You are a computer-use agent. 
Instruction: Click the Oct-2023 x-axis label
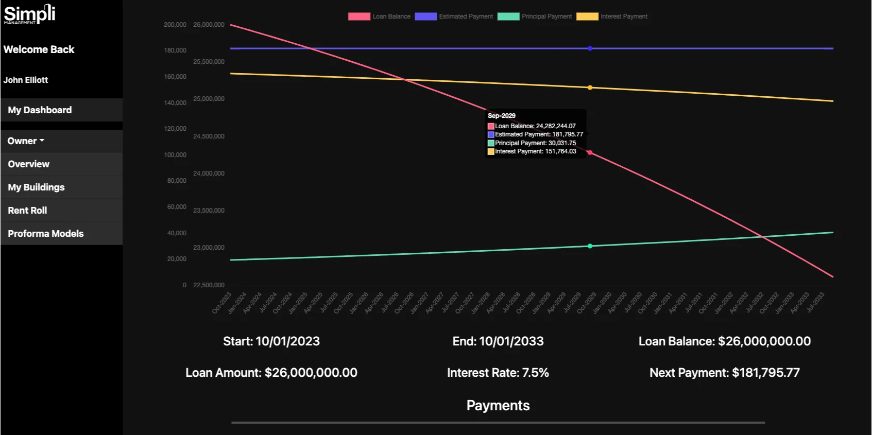pyautogui.click(x=222, y=301)
